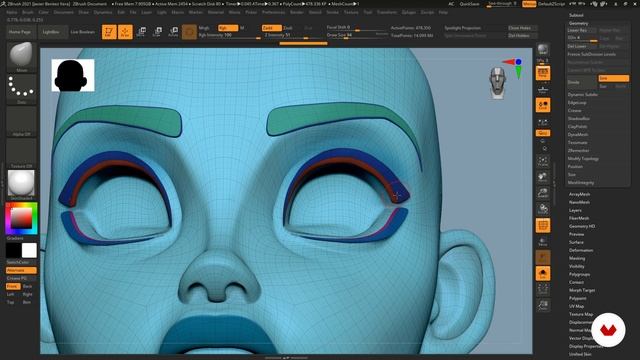The image size is (640, 360).
Task: Open the Document menu
Action: (64, 12)
